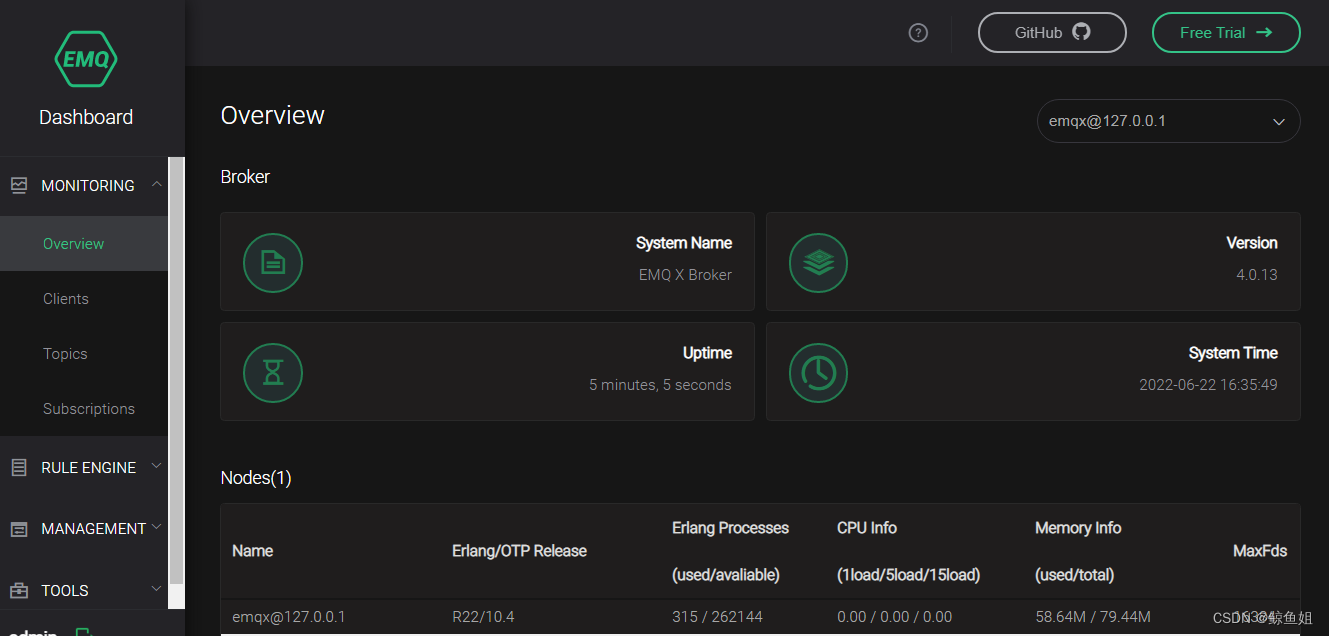Click the emqx@127.0.0.1 table row name
1329x636 pixels.
tap(289, 617)
